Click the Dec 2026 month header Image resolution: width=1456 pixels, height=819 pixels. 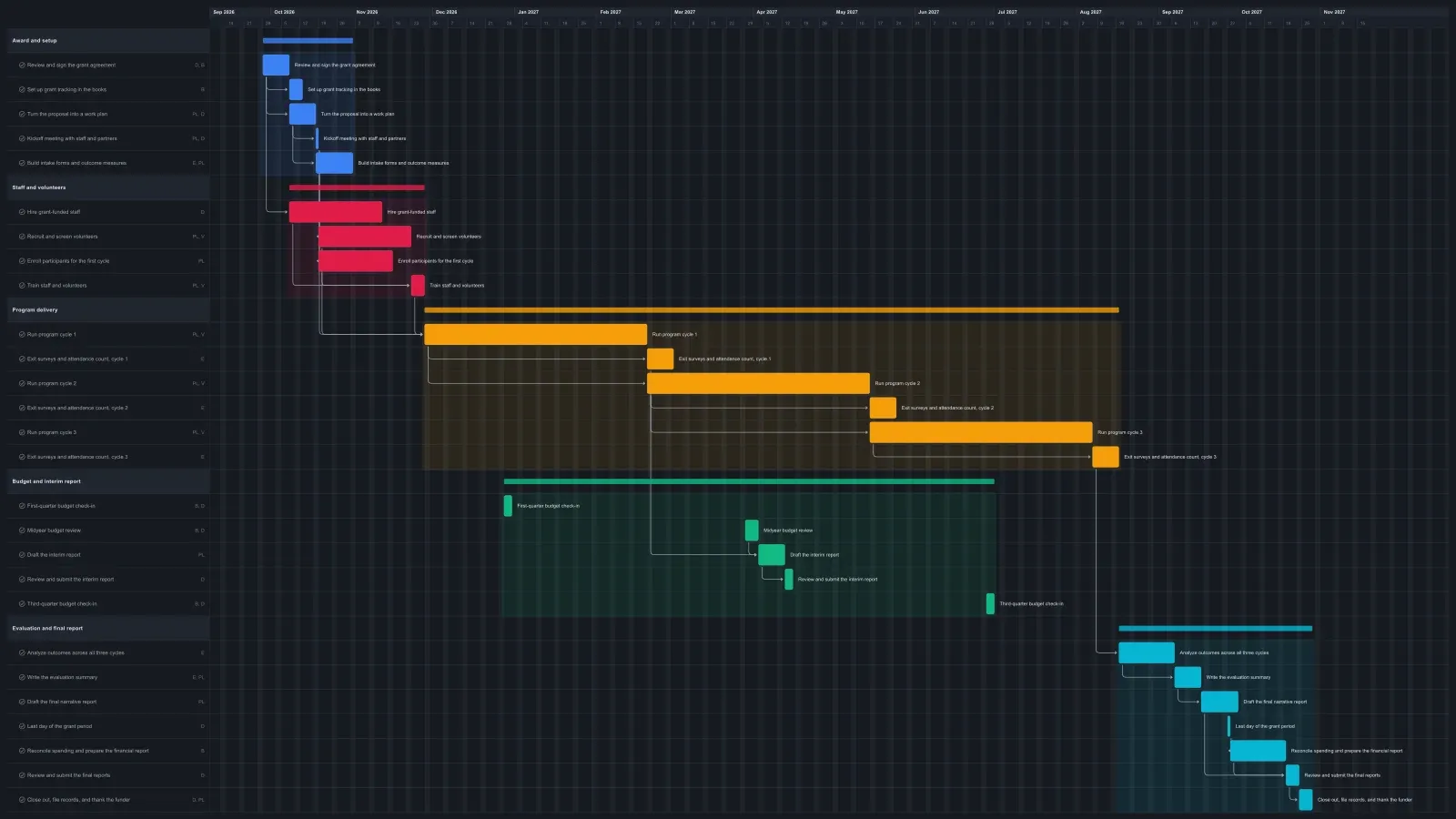point(446,13)
